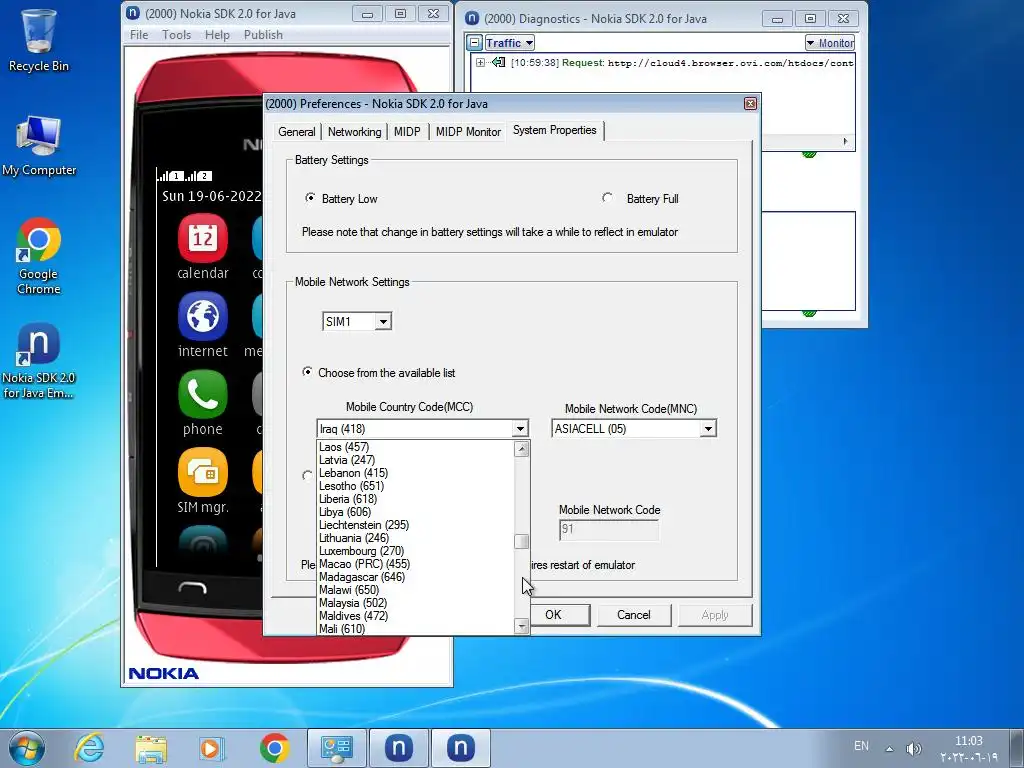
Task: Tap the SIM mgr. app on emulator
Action: pos(202,481)
